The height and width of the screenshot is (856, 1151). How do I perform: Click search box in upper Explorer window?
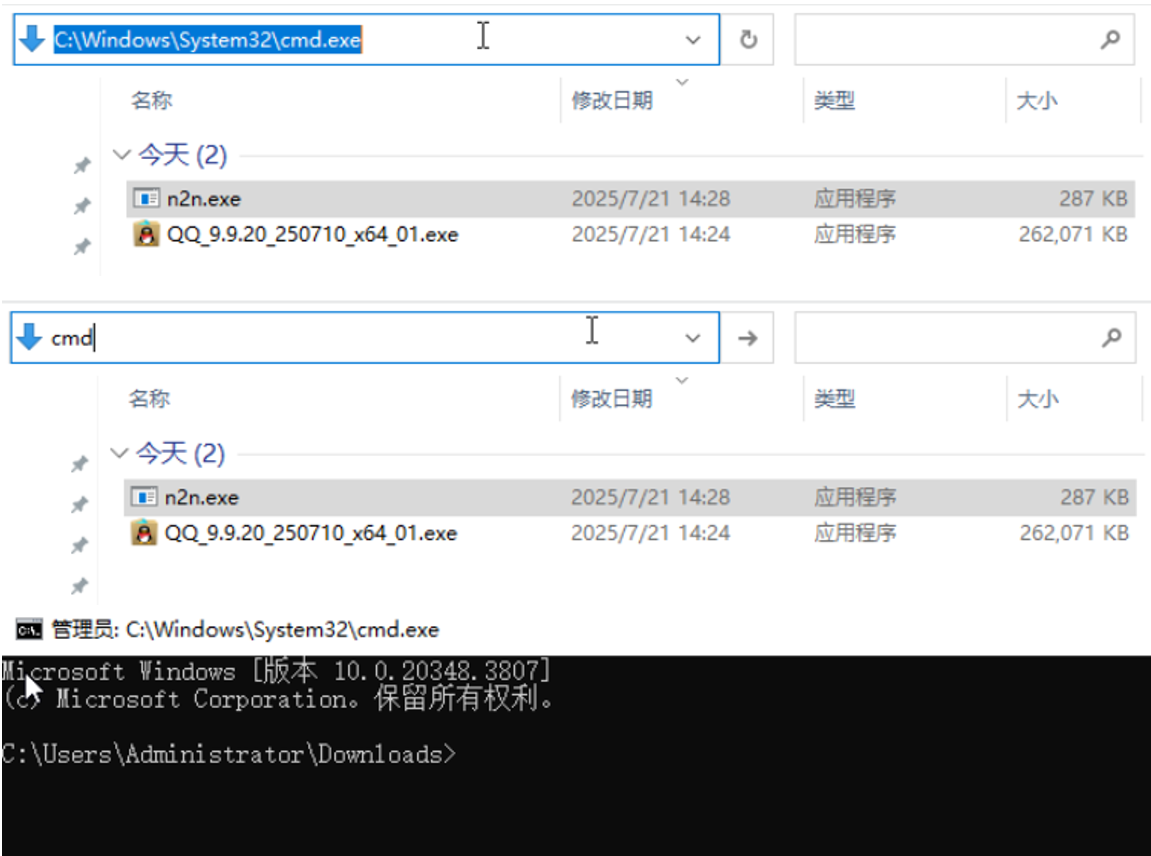(x=965, y=40)
